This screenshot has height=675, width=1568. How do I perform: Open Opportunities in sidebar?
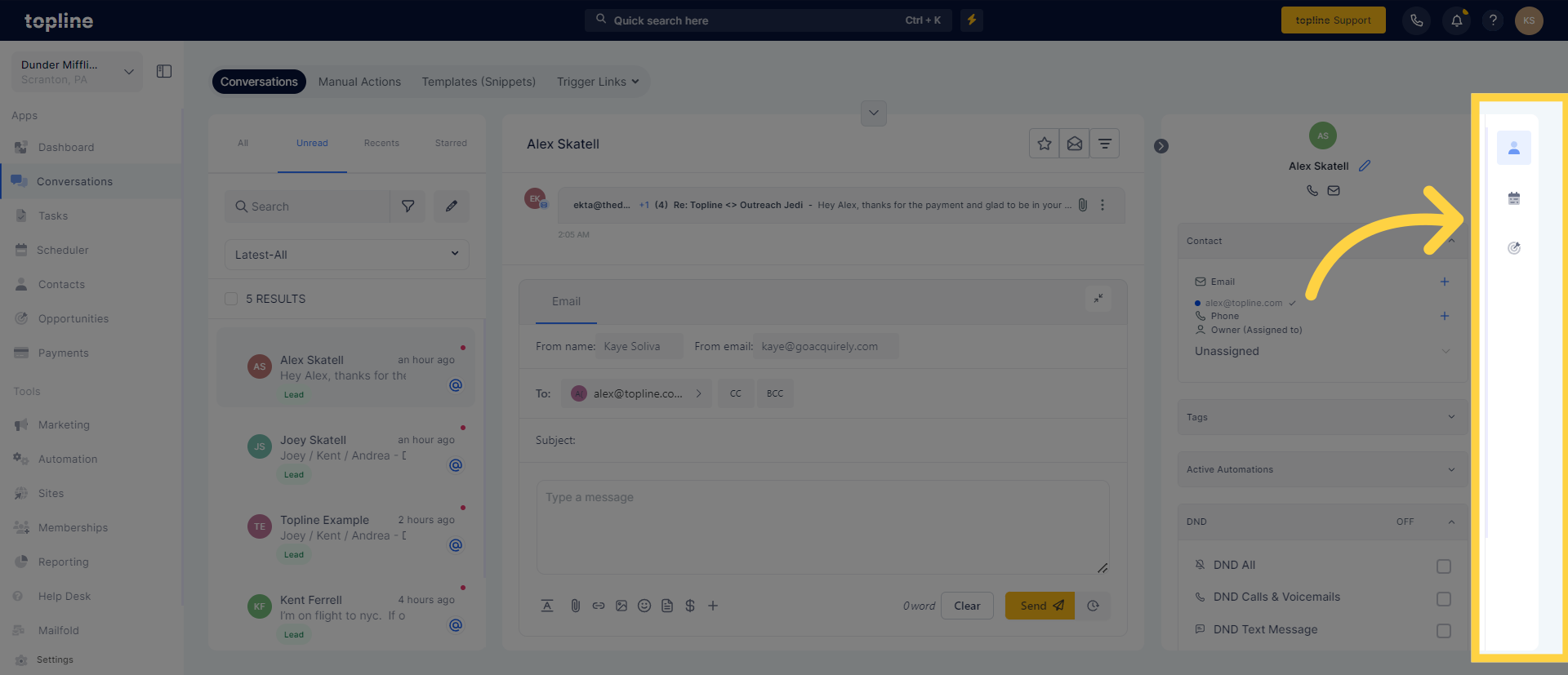pos(73,318)
